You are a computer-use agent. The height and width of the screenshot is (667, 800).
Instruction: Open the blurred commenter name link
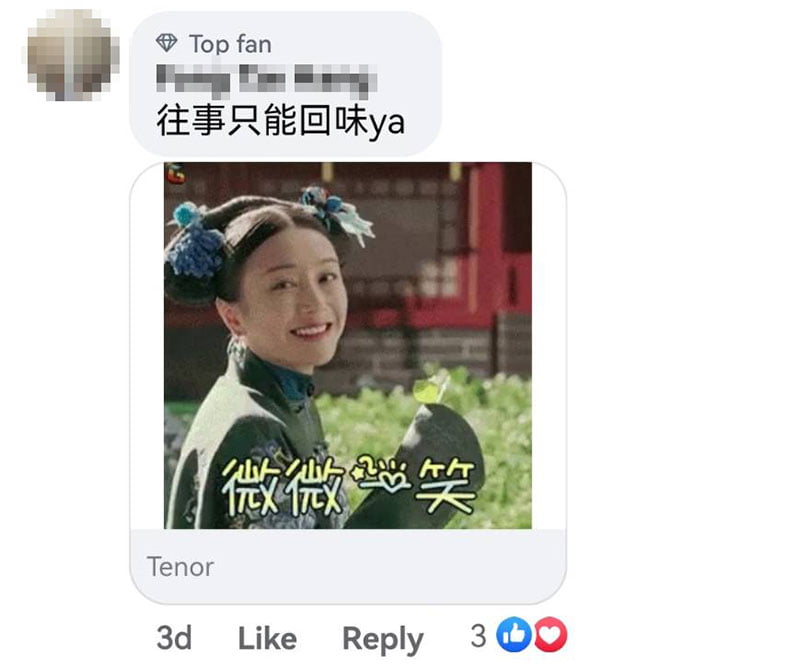pos(265,81)
